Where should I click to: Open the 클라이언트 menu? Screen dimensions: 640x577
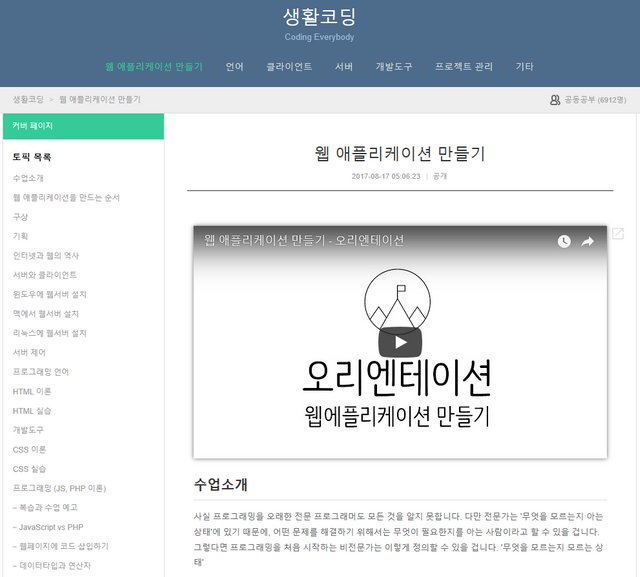click(289, 67)
